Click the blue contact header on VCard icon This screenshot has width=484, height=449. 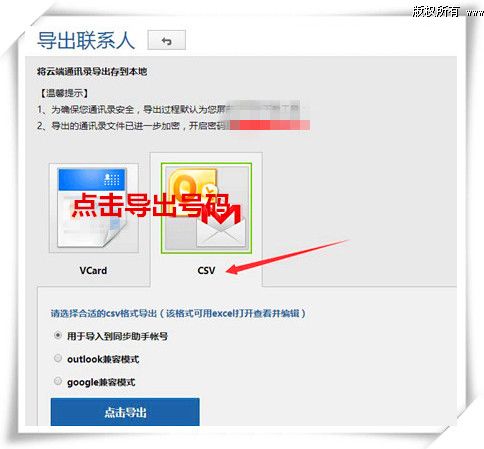pos(93,179)
